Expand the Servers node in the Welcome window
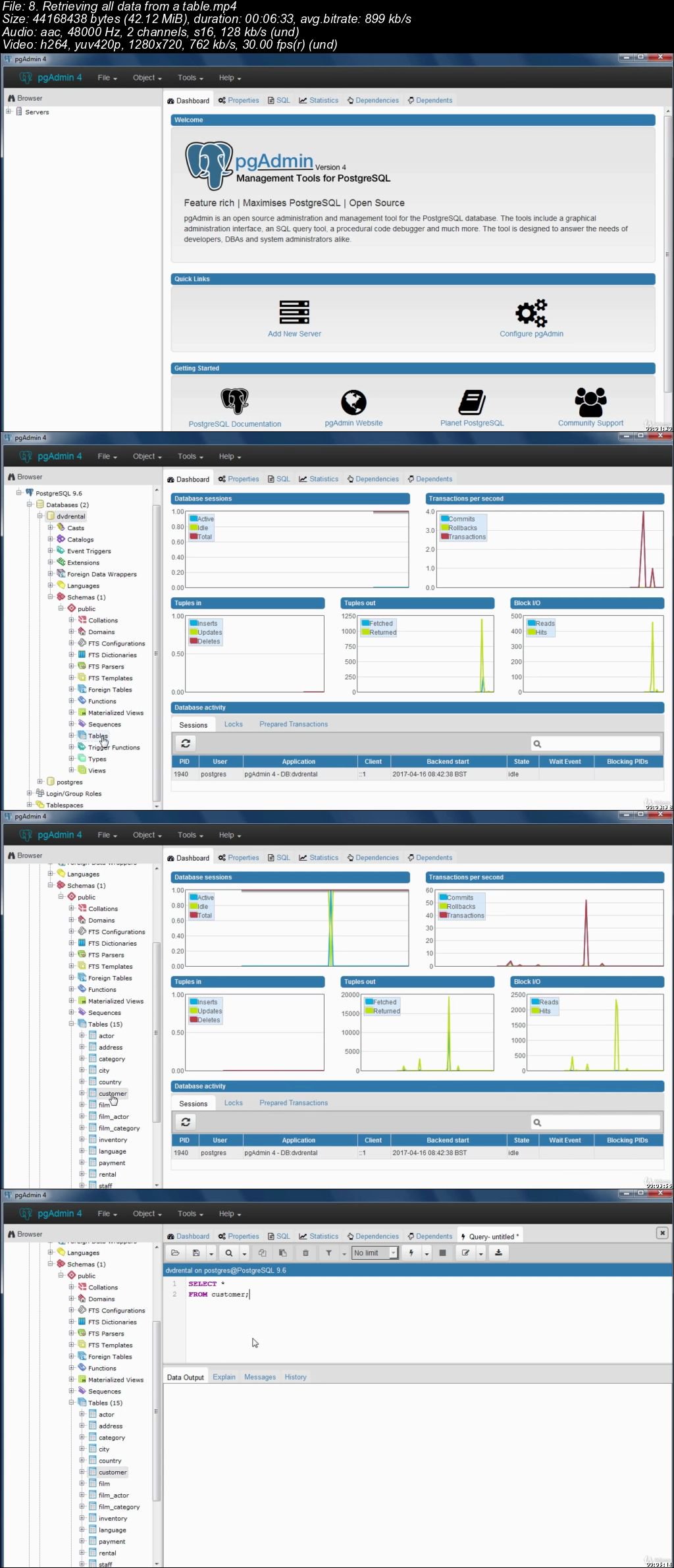 (x=9, y=111)
